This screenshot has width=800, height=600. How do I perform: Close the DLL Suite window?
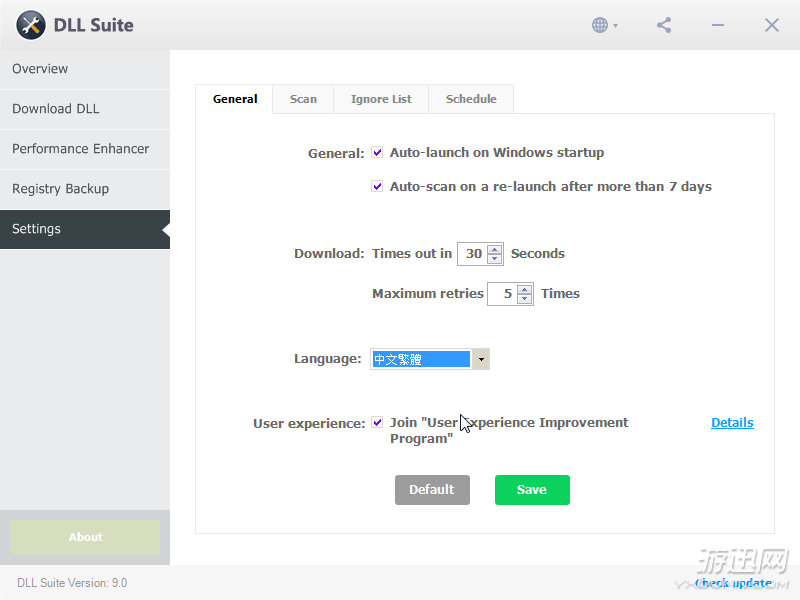(x=771, y=25)
